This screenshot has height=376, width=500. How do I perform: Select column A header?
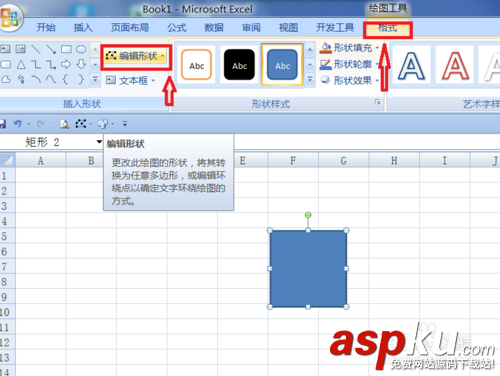click(x=40, y=161)
